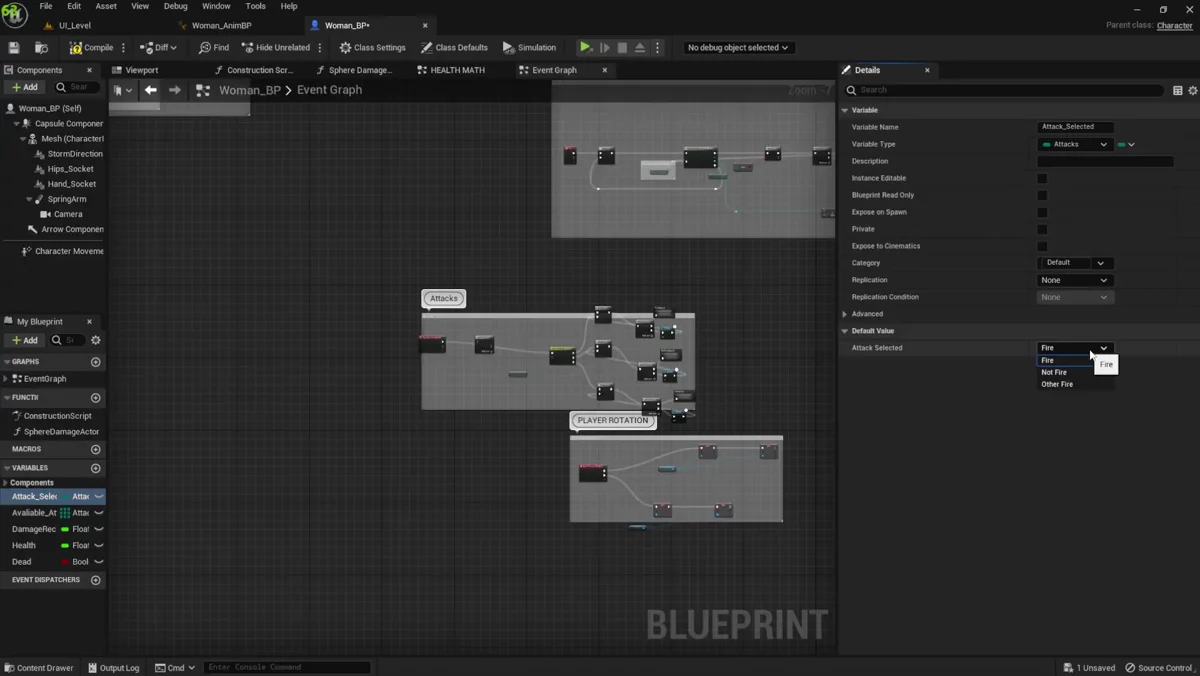Open Hide Unrelated options three-dot menu
The image size is (1200, 676).
tap(320, 47)
